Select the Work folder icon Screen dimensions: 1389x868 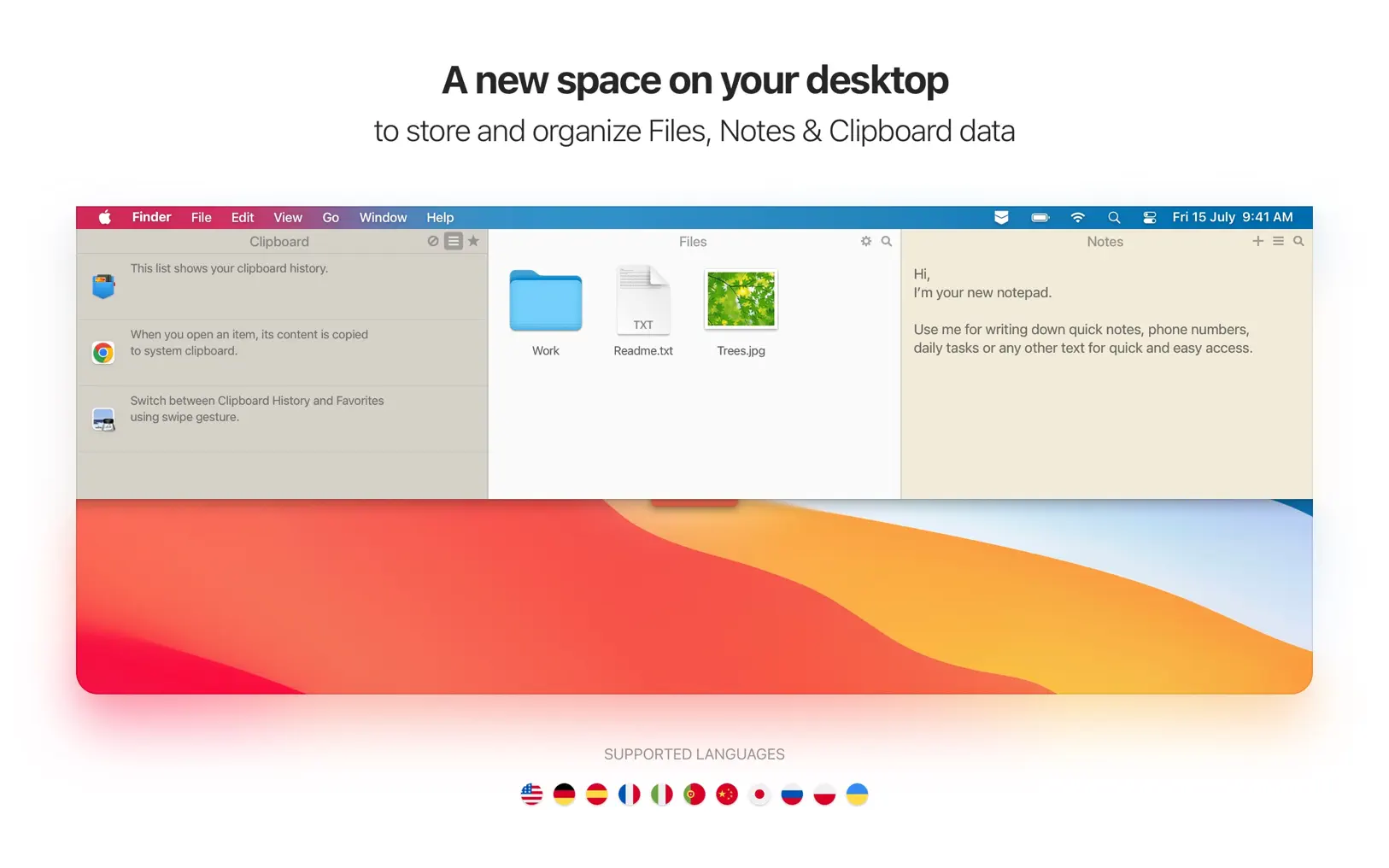[546, 301]
